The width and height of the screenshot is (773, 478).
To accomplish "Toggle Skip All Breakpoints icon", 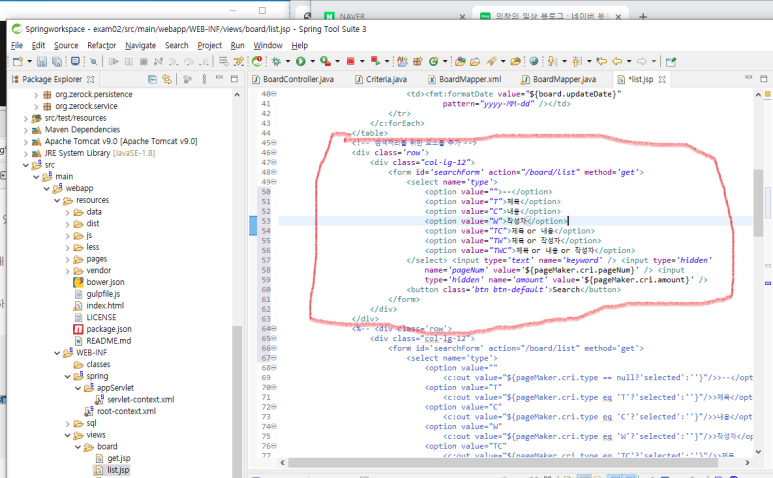I will (93, 62).
